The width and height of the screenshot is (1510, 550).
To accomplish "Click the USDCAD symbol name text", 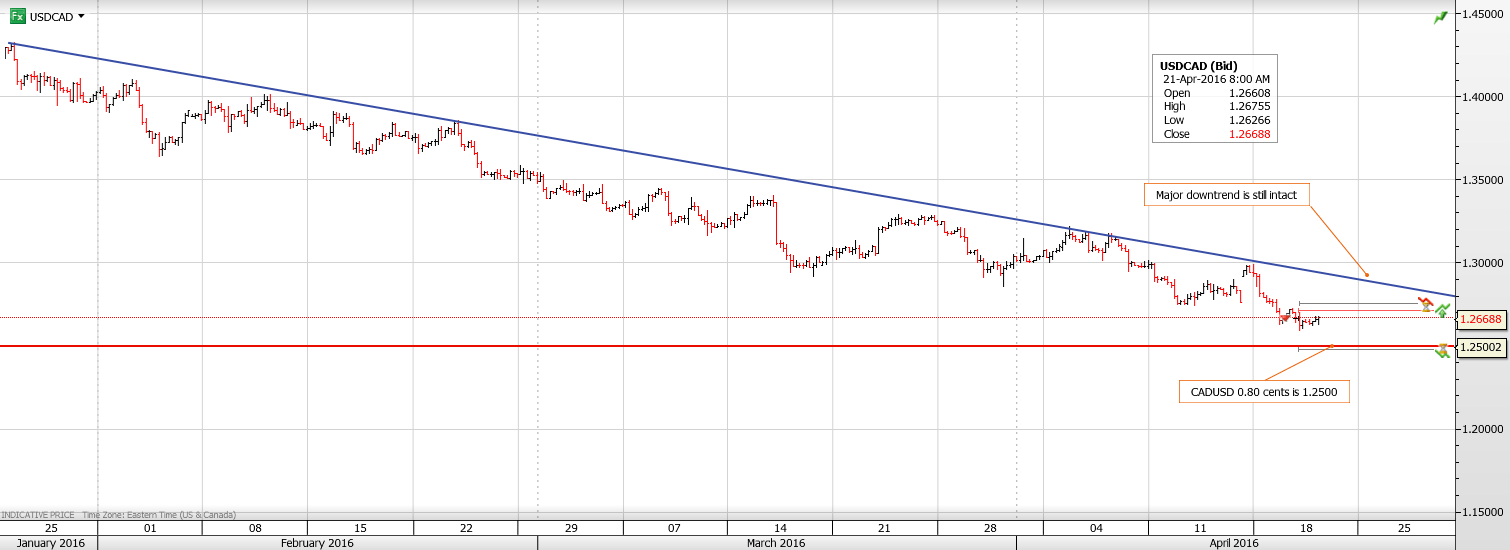I will click(x=50, y=16).
